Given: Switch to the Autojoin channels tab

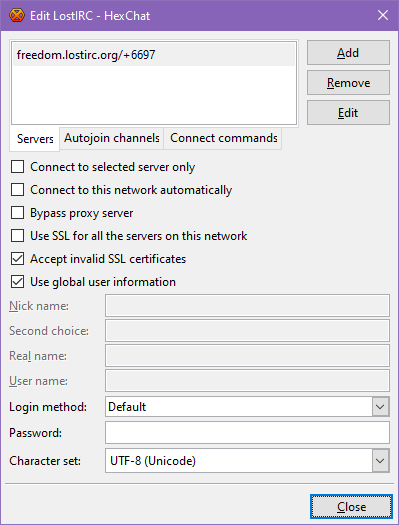Looking at the screenshot, I should (111, 138).
